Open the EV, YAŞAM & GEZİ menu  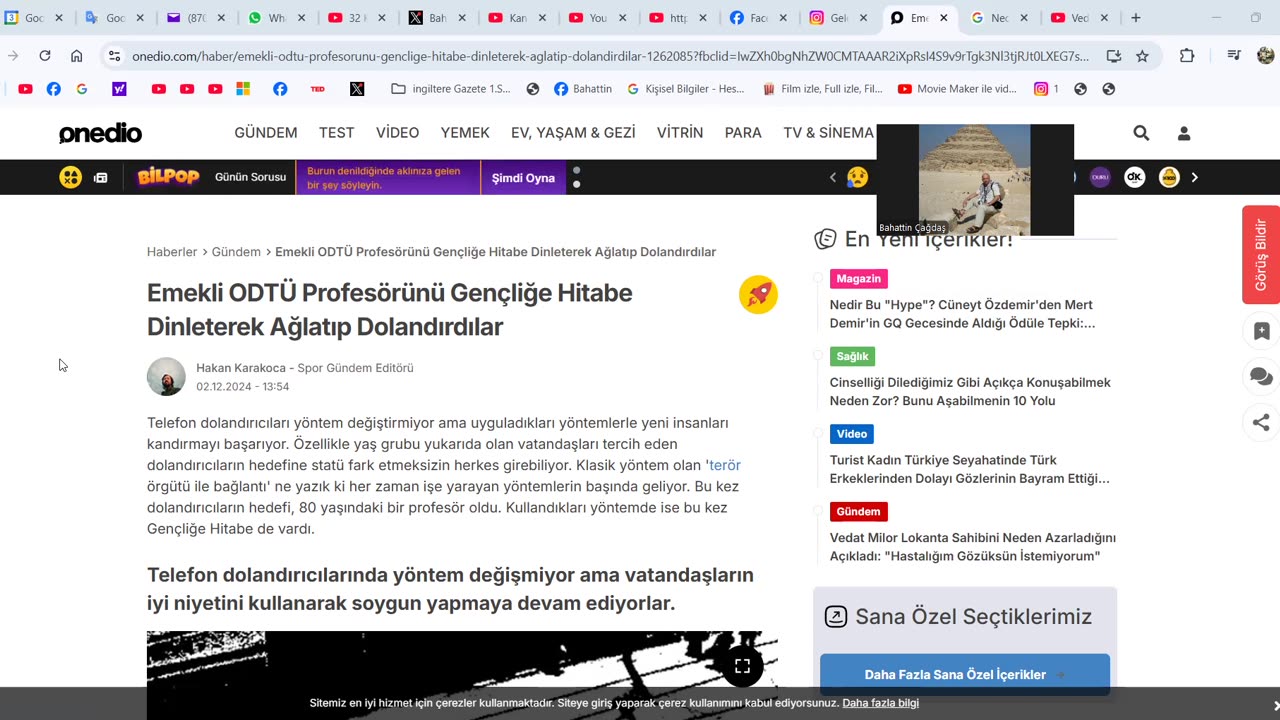(573, 133)
